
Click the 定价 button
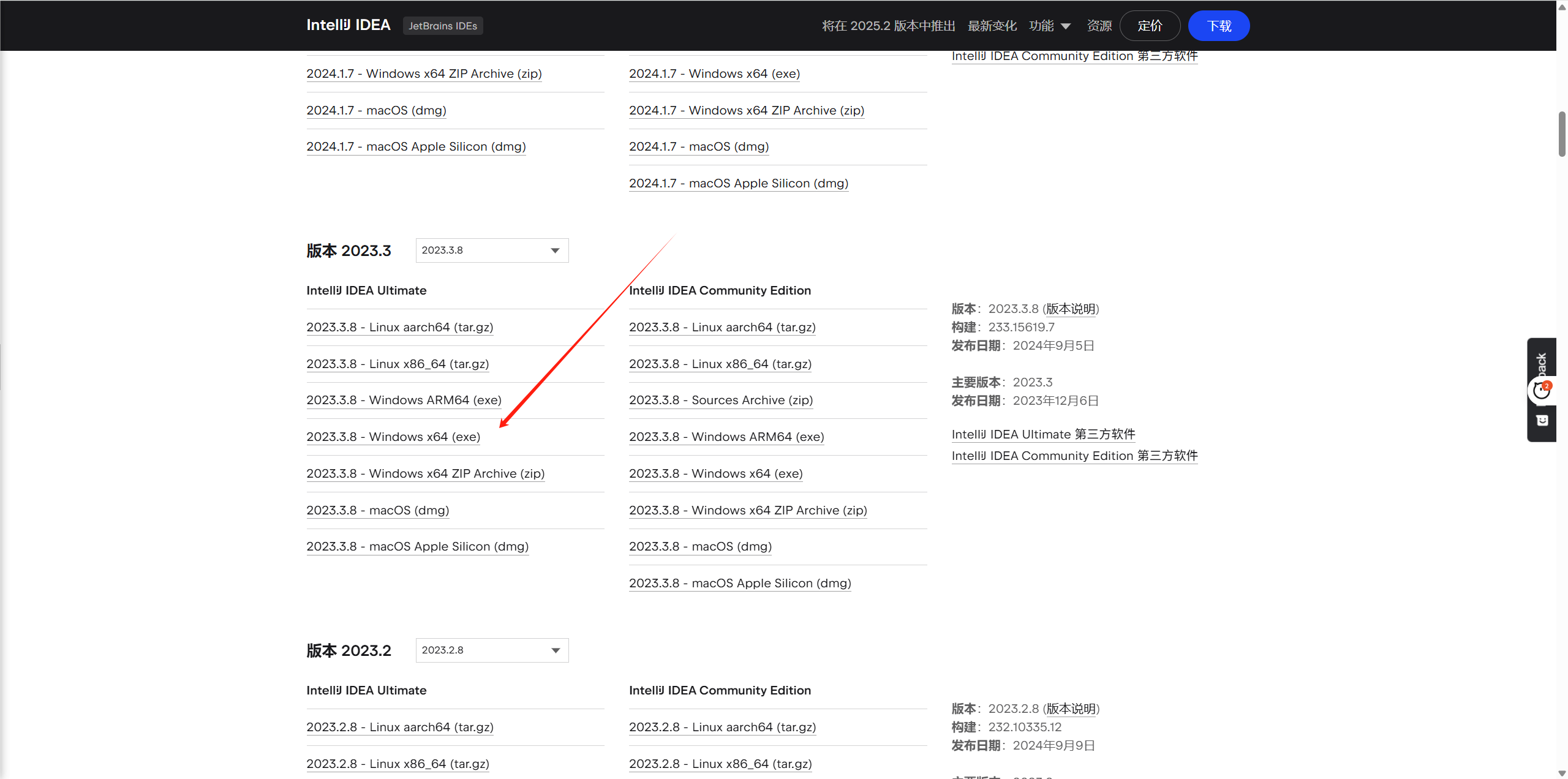tap(1149, 26)
